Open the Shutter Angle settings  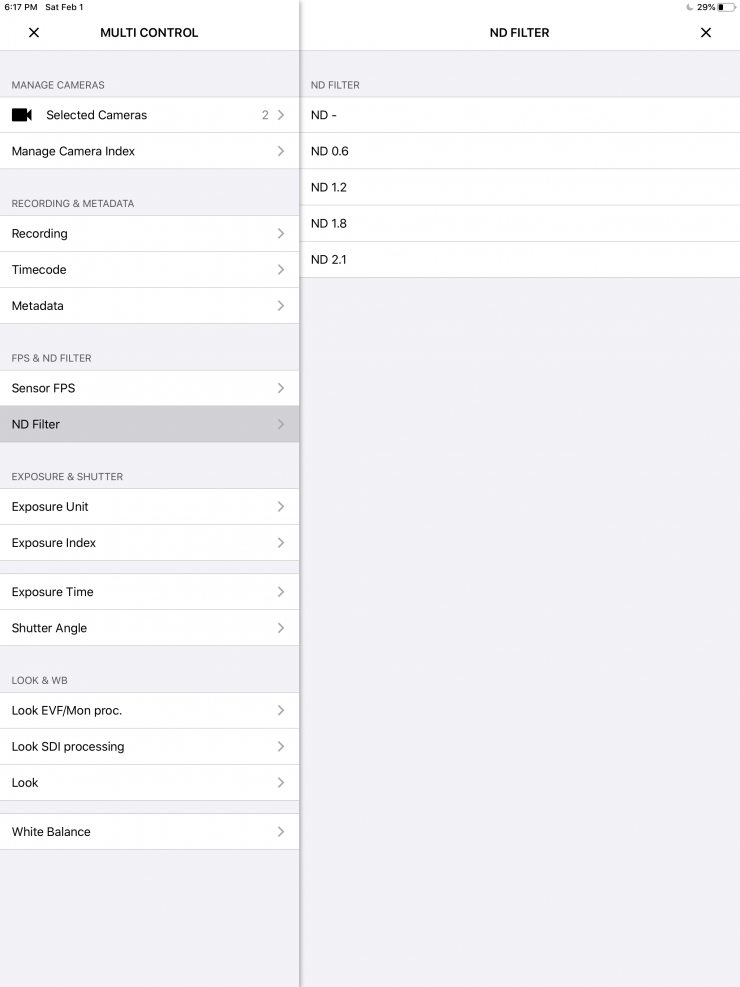[x=149, y=628]
